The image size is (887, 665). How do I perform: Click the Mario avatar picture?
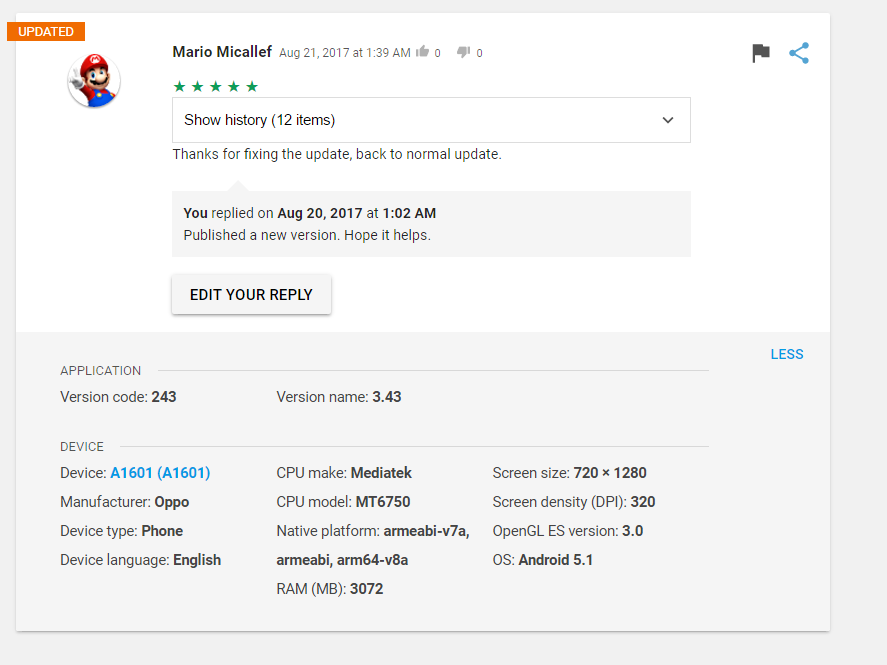click(x=94, y=81)
